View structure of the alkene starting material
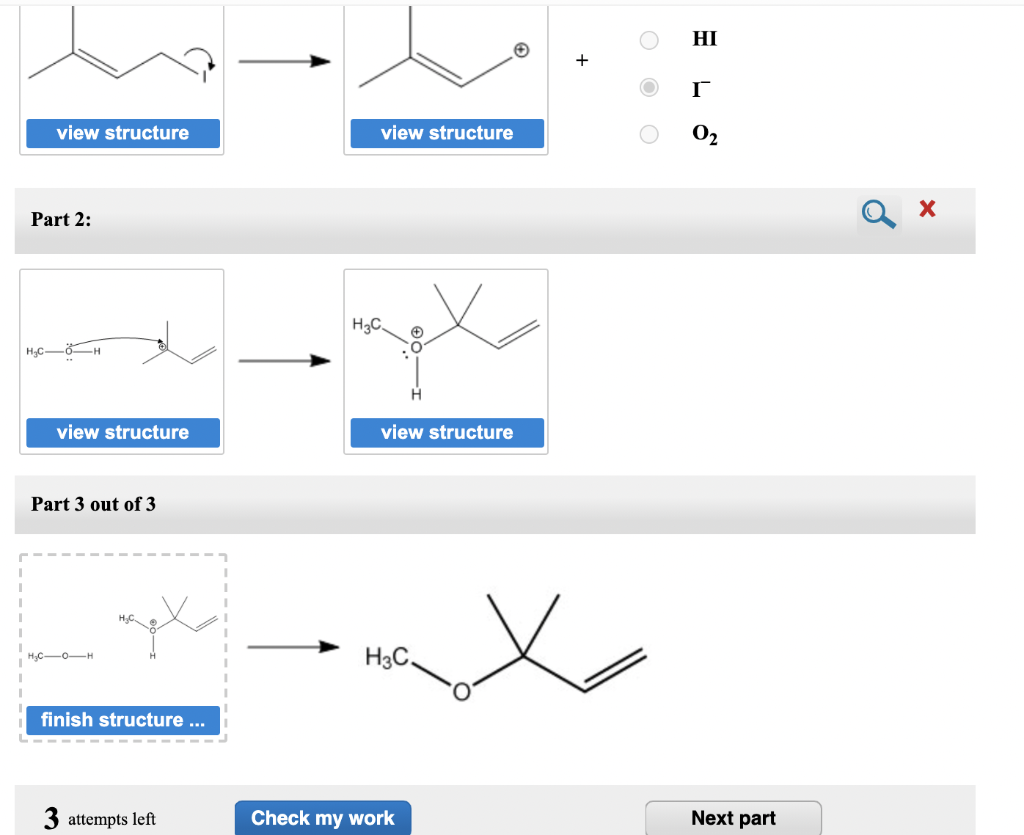1024x835 pixels. tap(122, 133)
